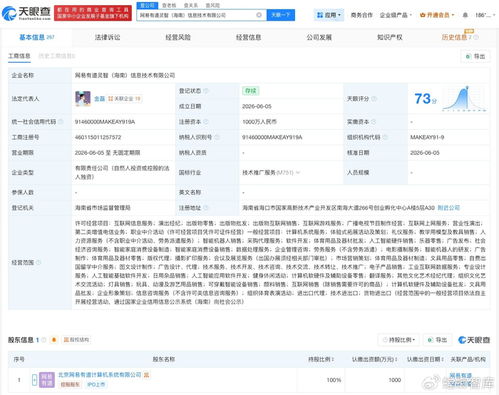Click help icon next to 统一社会信用代码
This screenshot has height=395, width=499.
(61, 122)
